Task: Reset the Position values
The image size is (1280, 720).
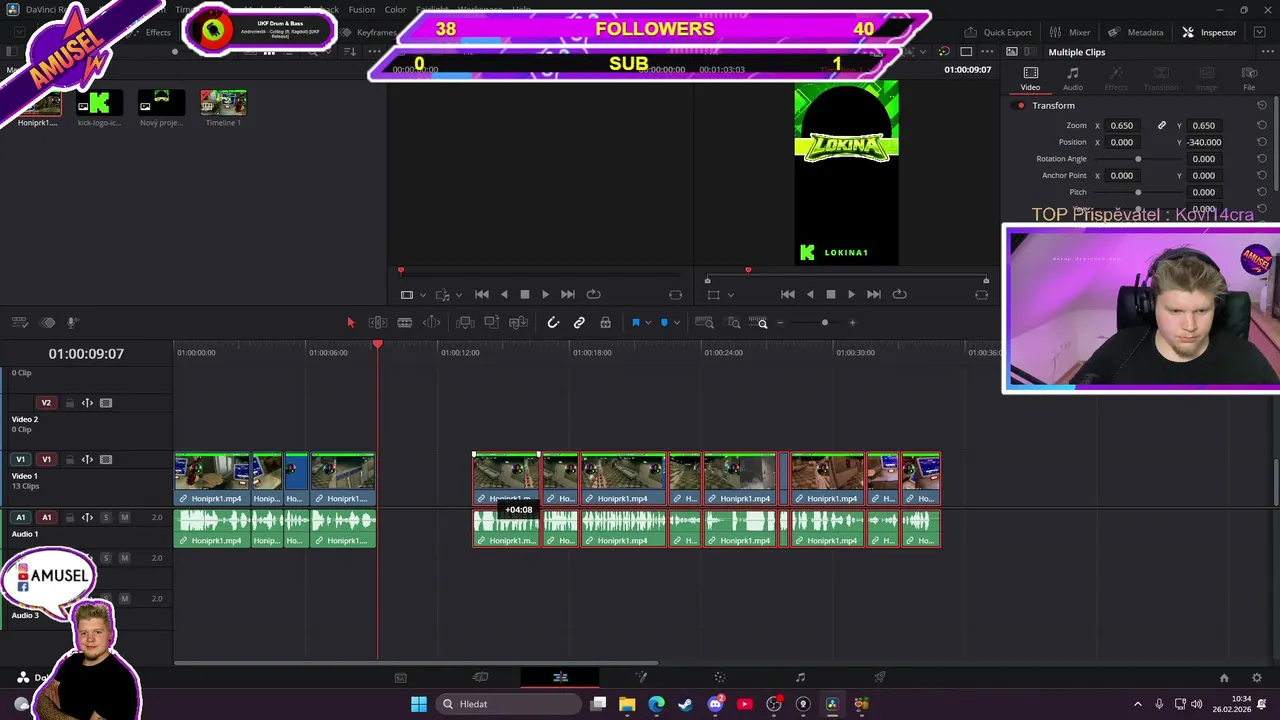Action: [x=1261, y=142]
